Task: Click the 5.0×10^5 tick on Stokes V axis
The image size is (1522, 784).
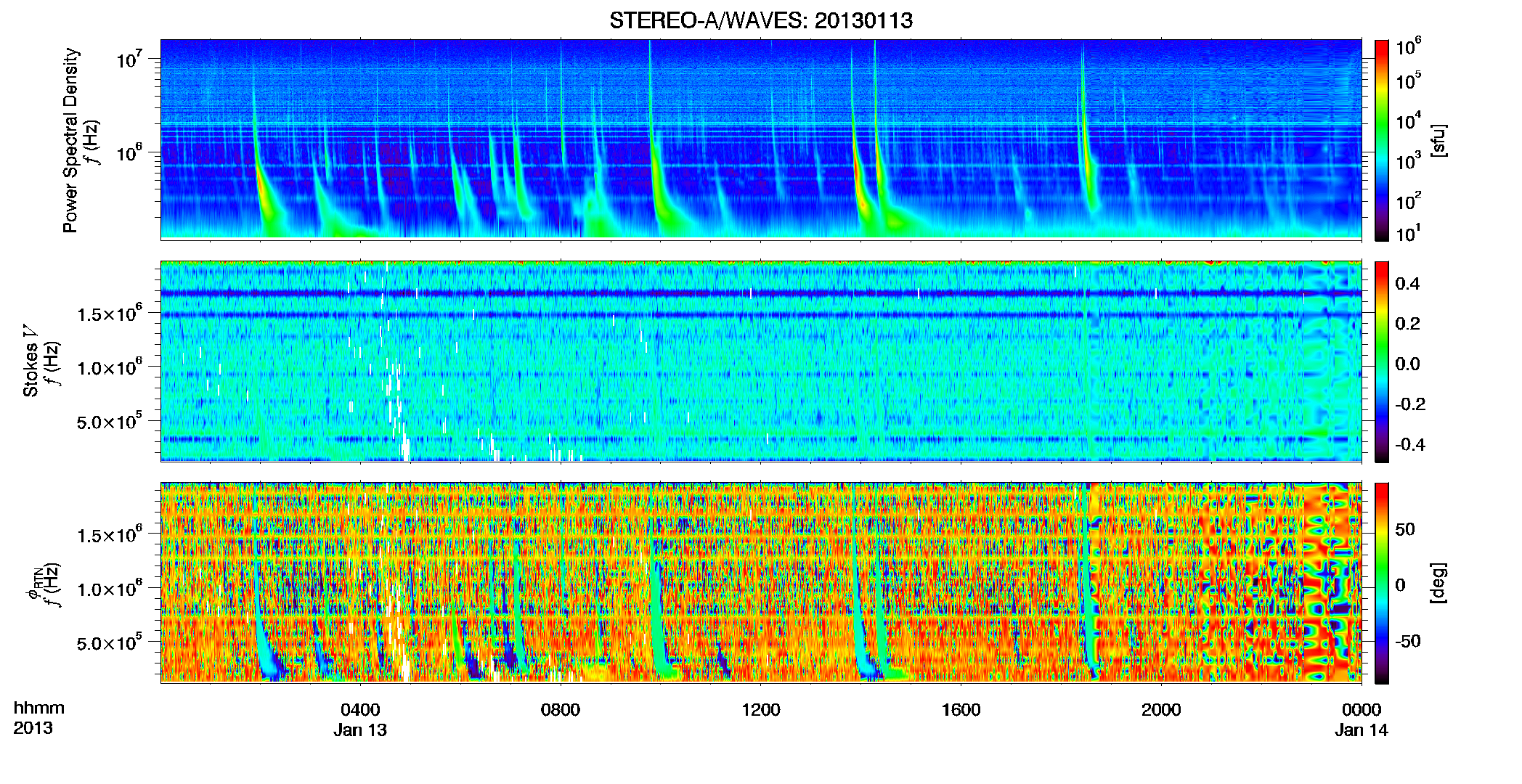Action: [x=109, y=420]
